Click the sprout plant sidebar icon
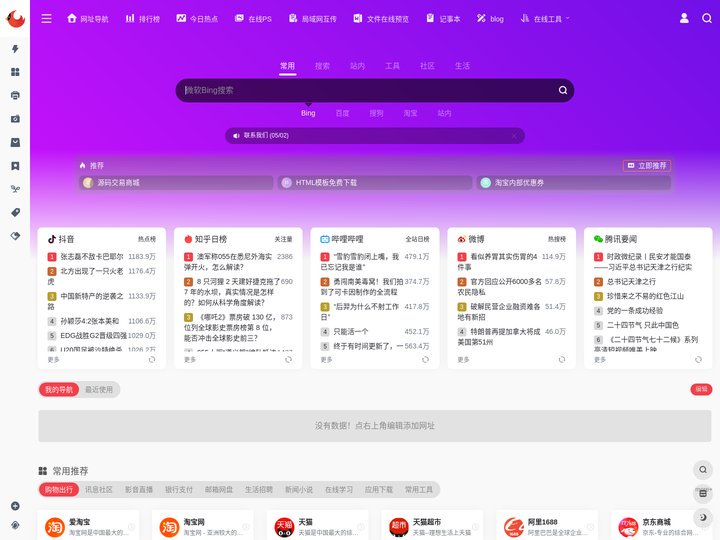720x540 pixels. pos(15,189)
